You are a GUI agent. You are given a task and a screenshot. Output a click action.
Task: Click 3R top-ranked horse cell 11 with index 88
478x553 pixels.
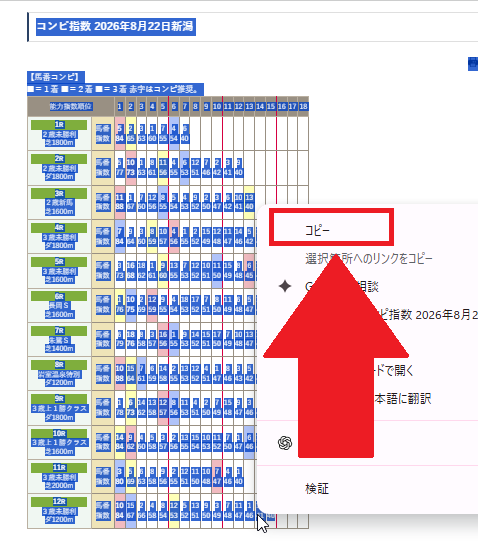tap(120, 202)
